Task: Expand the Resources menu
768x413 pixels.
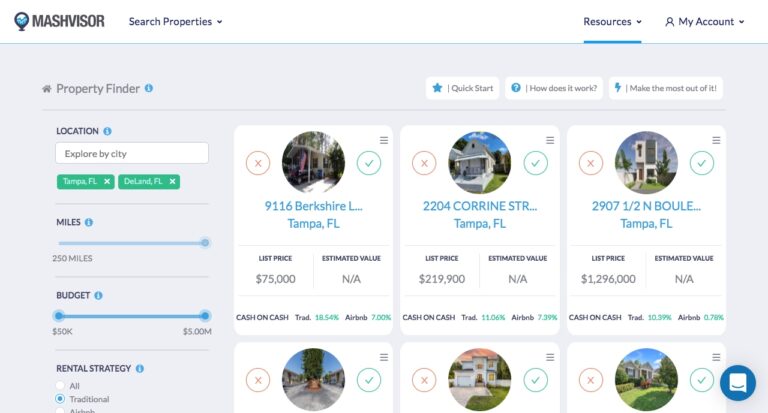Action: (x=612, y=21)
